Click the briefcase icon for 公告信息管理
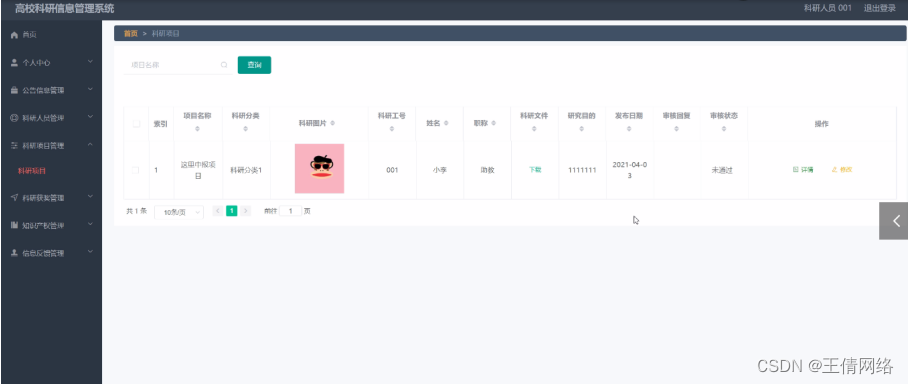The image size is (909, 384). [14, 90]
